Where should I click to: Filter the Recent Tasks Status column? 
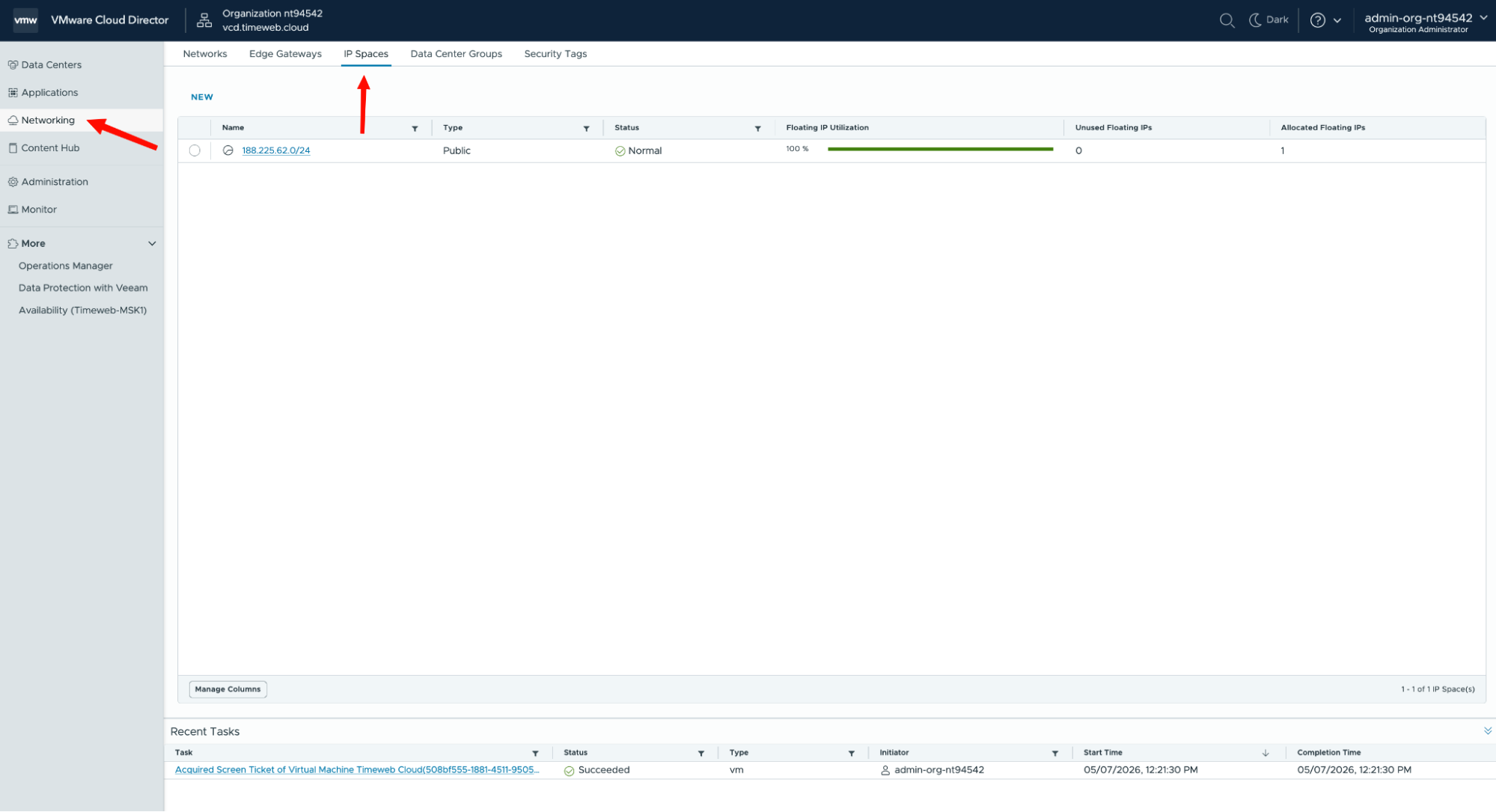701,754
